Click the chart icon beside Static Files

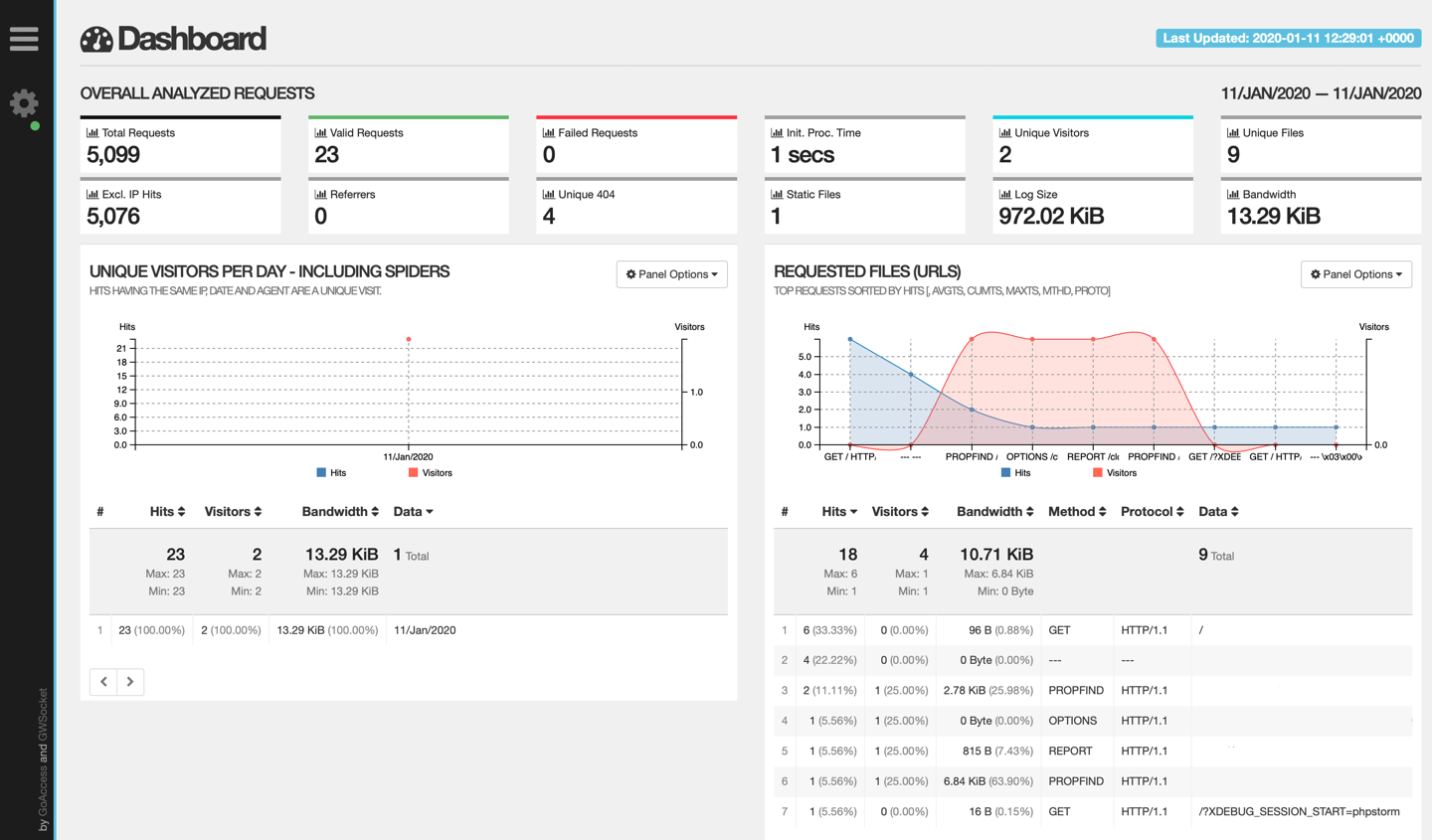pos(777,194)
